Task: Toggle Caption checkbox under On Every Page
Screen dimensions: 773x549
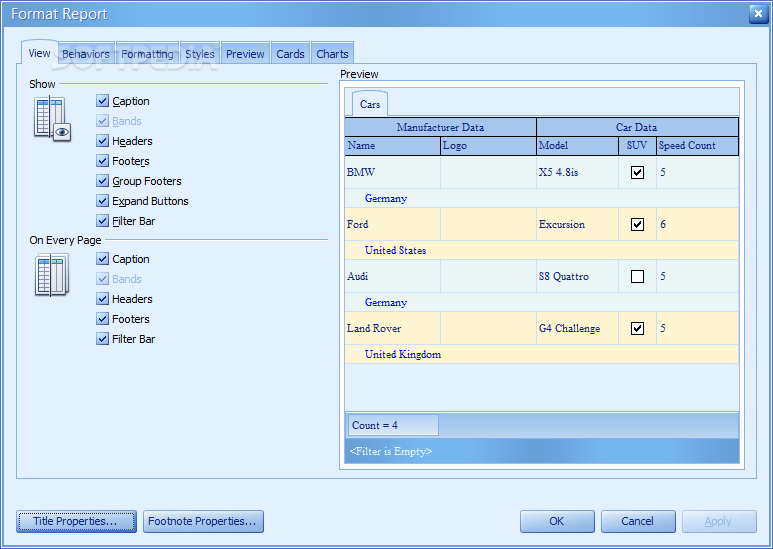Action: (x=103, y=259)
